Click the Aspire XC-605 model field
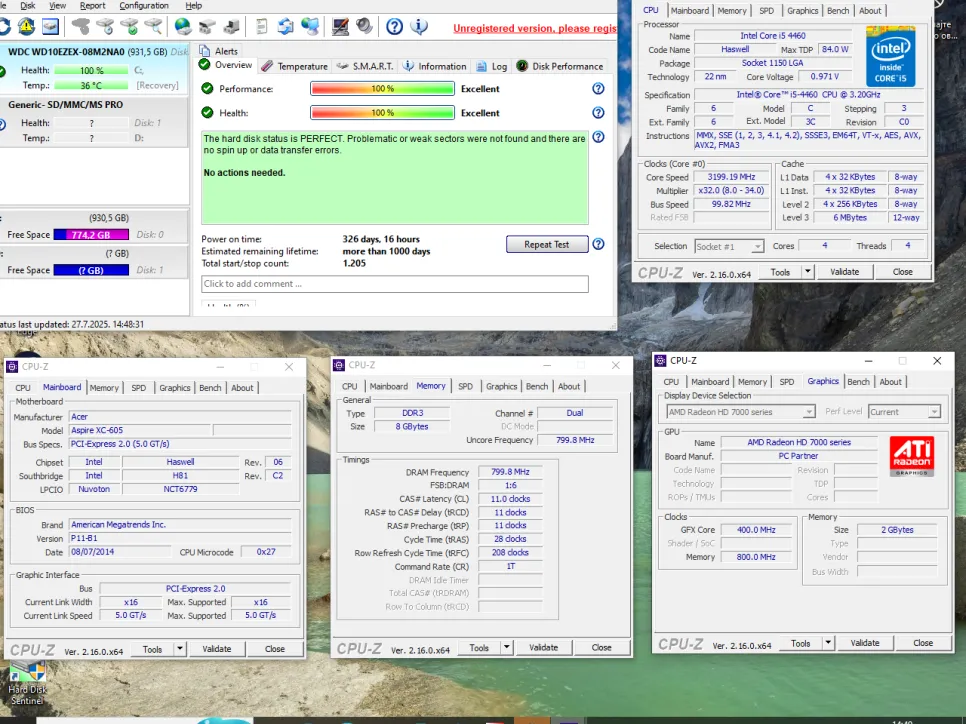Screen dimensions: 966x724 (x=140, y=430)
